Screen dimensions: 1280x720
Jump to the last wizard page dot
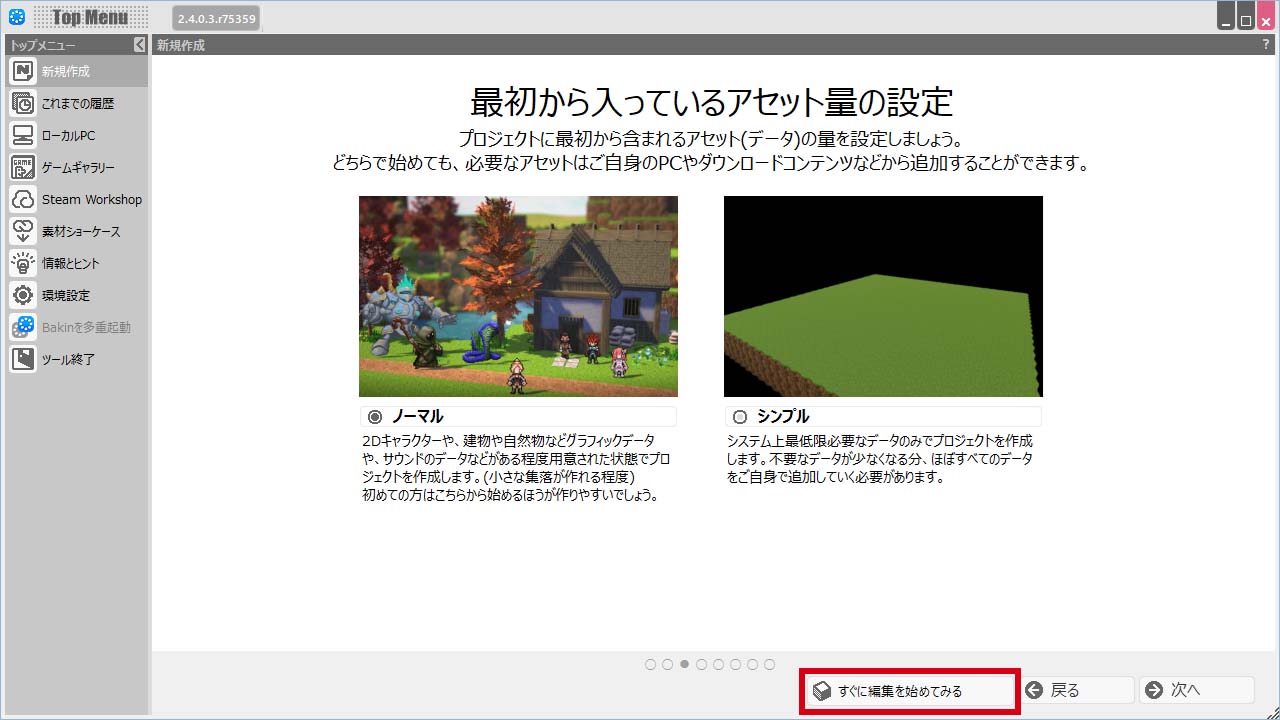click(x=769, y=664)
